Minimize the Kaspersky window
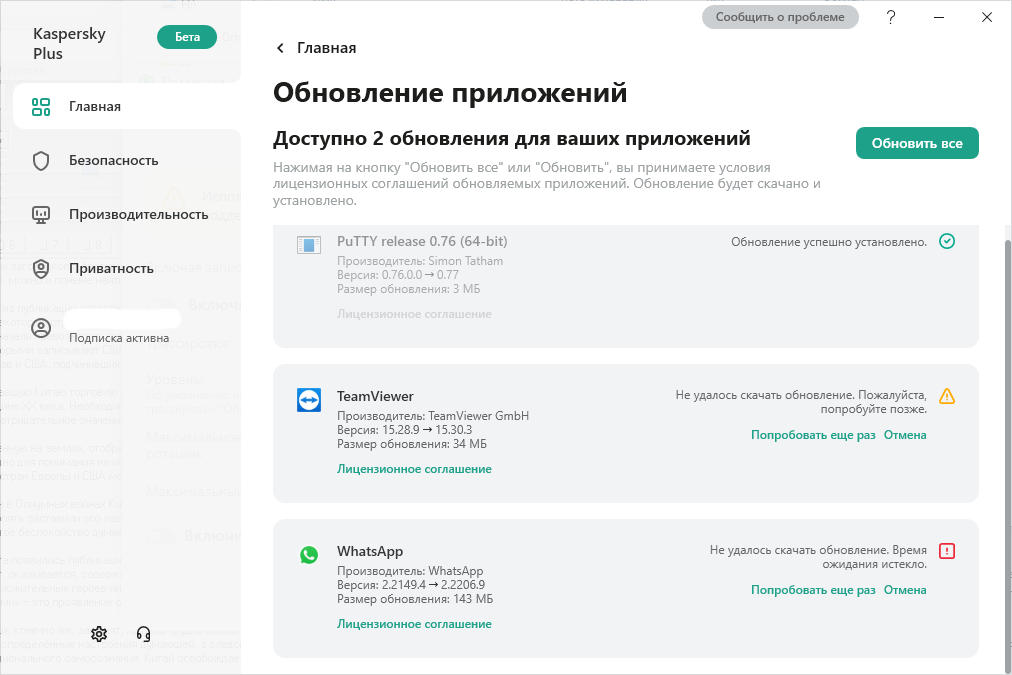The width and height of the screenshot is (1012, 675). pyautogui.click(x=939, y=17)
